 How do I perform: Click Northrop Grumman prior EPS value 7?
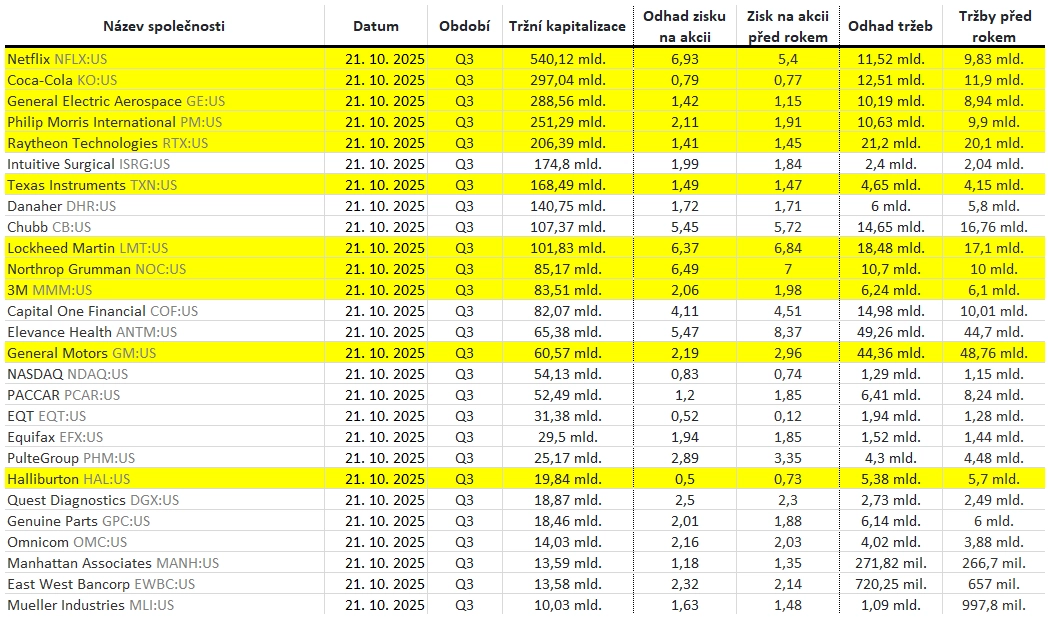tap(788, 269)
